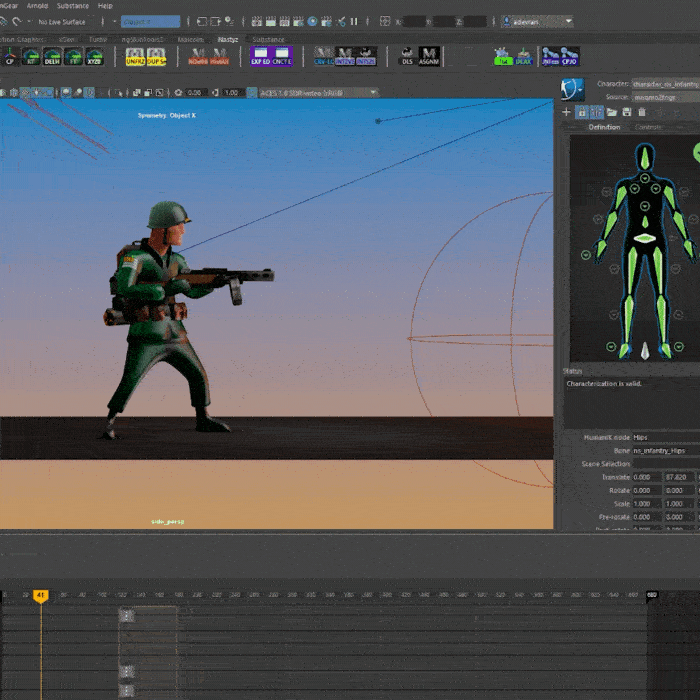700x700 pixels.
Task: Open the Source dropdown in HumanIK
Action: click(x=666, y=97)
